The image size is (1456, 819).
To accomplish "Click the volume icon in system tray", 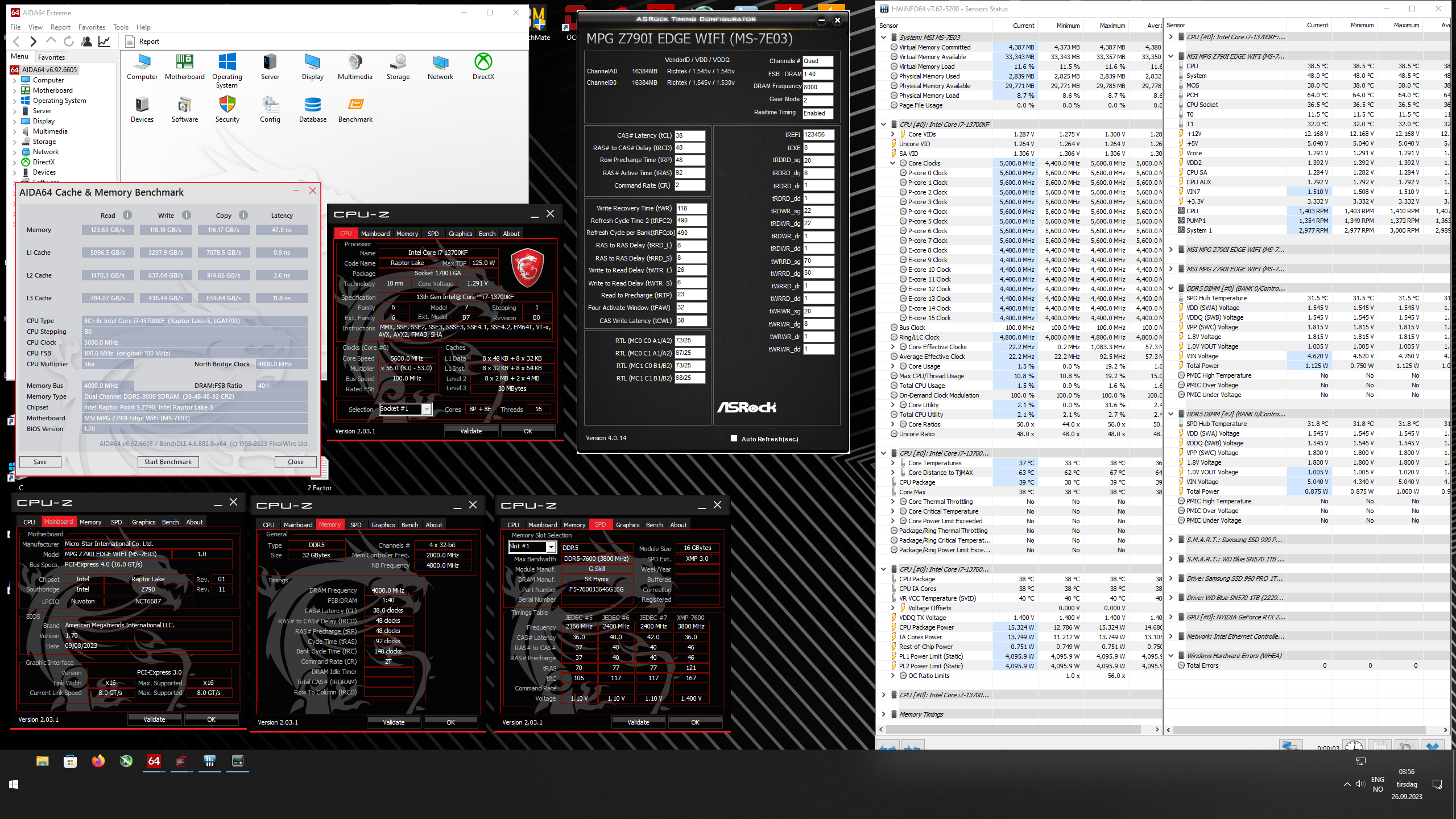I will (1360, 784).
